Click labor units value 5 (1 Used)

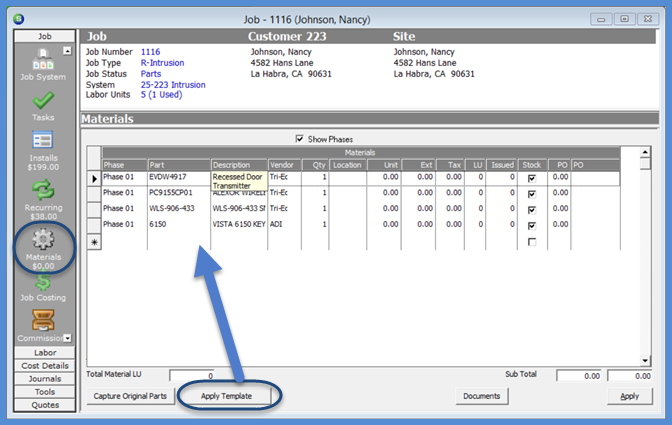(x=162, y=95)
